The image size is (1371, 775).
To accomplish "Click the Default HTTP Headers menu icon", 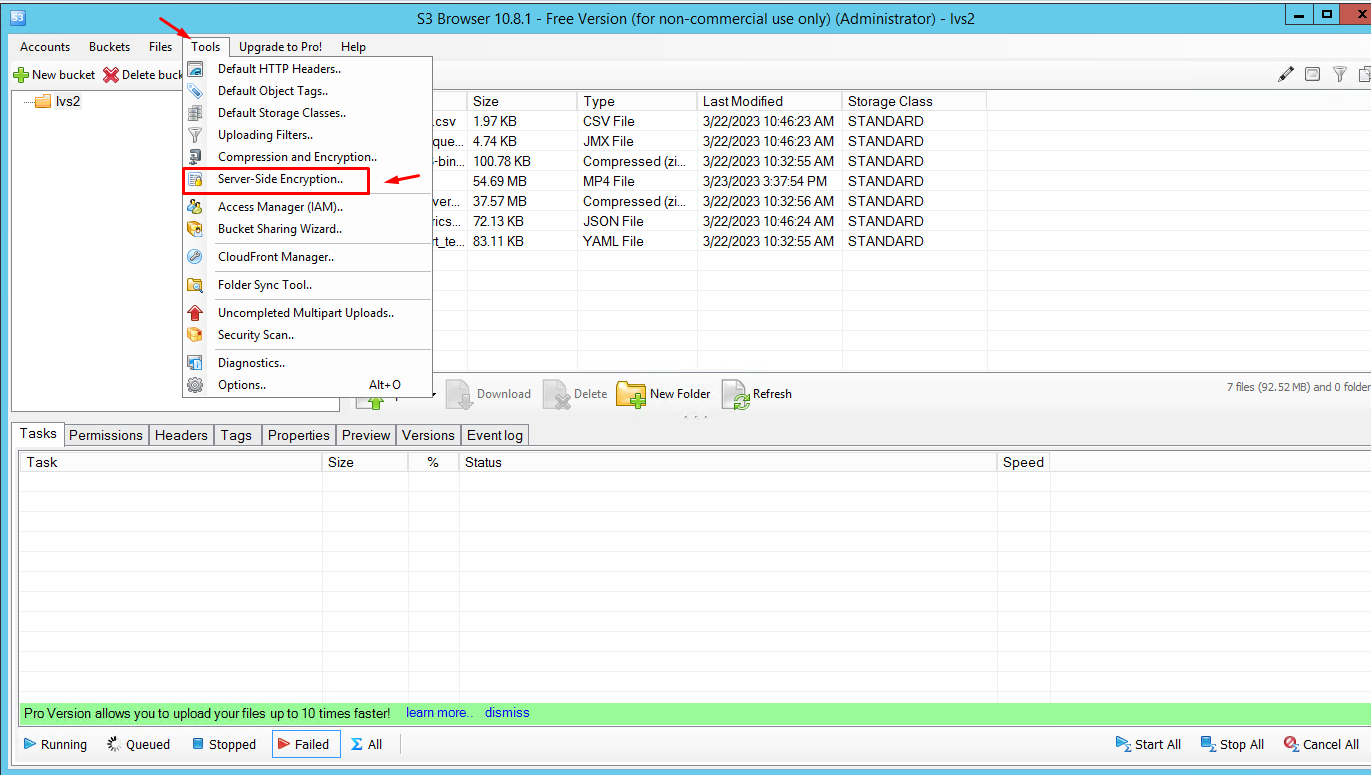I will pyautogui.click(x=195, y=69).
